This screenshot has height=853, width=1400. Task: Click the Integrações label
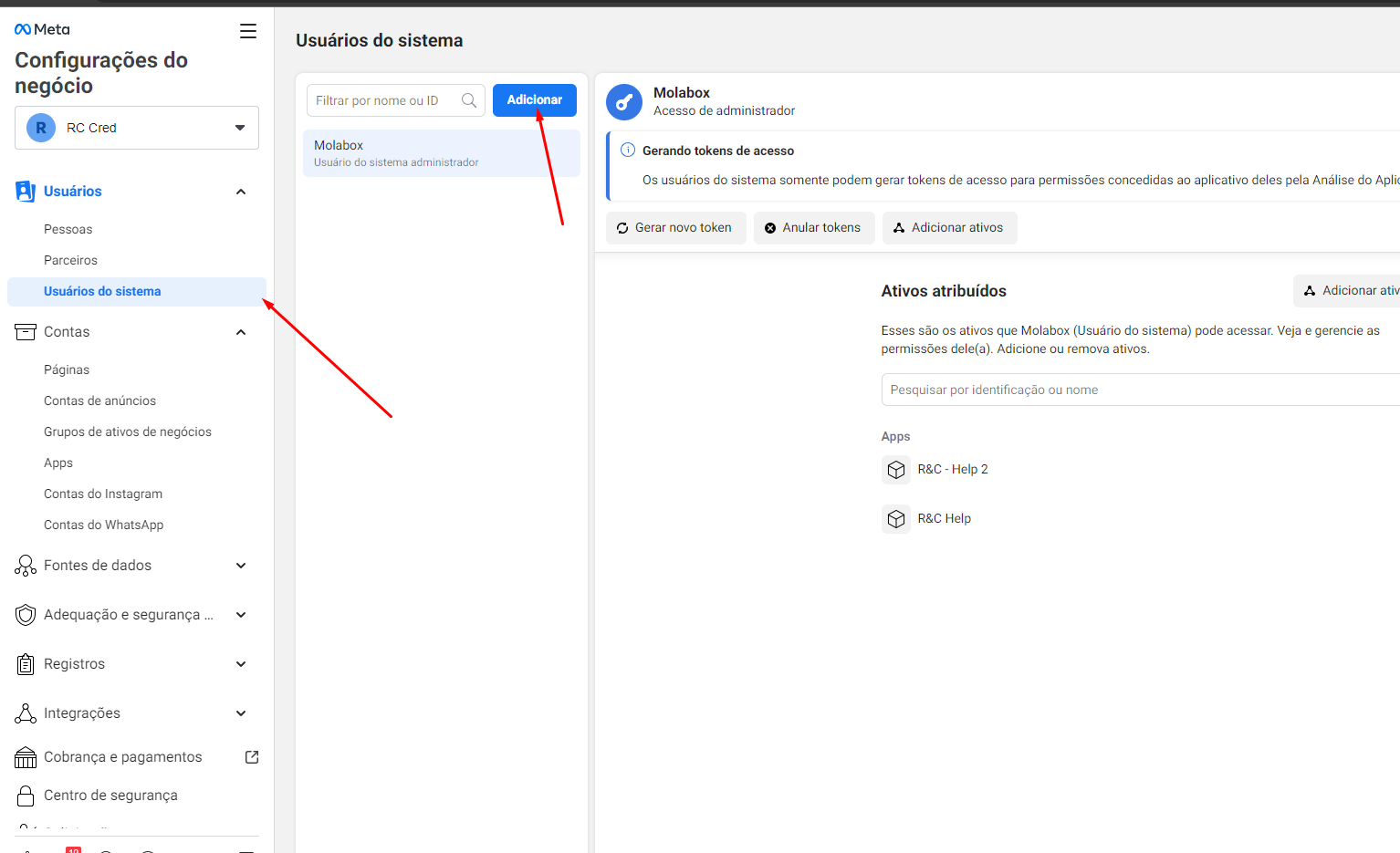tap(82, 713)
